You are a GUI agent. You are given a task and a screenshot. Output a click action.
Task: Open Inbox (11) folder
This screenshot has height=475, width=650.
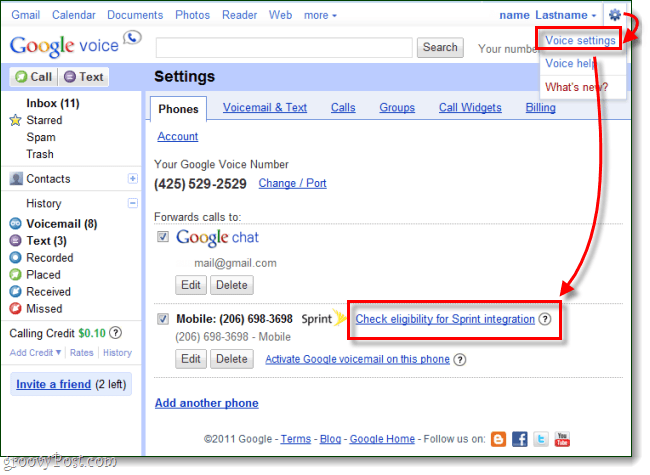(x=53, y=103)
